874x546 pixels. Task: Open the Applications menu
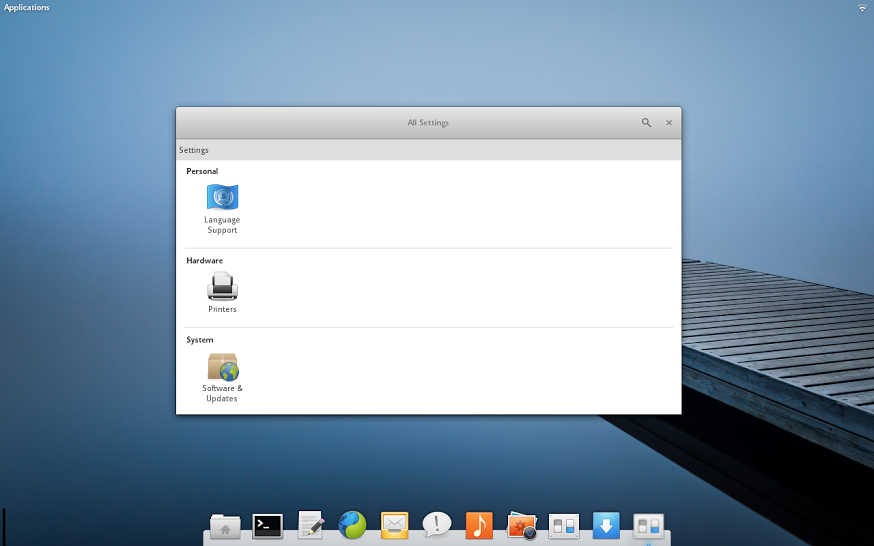(27, 7)
